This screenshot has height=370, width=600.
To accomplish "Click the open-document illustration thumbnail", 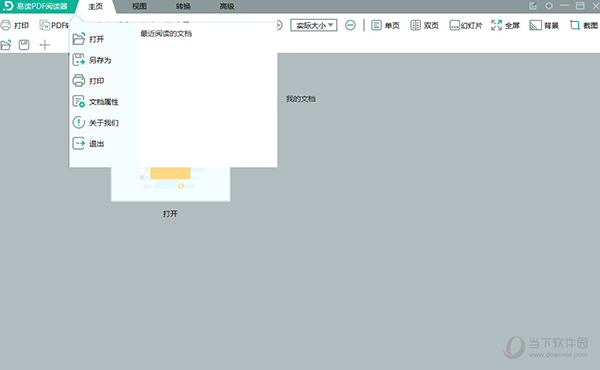I will click(171, 184).
